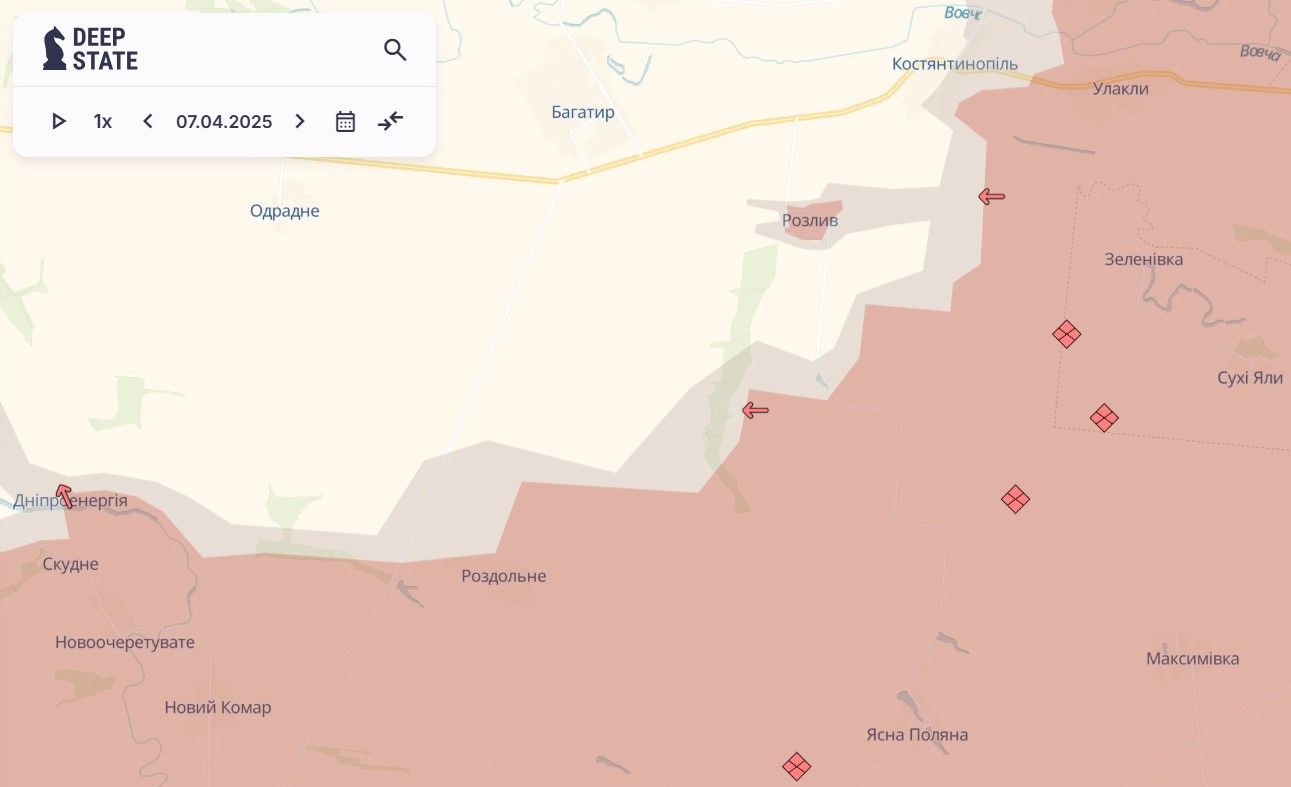Select the 07.04.2025 date field
The height and width of the screenshot is (787, 1291).
[224, 122]
